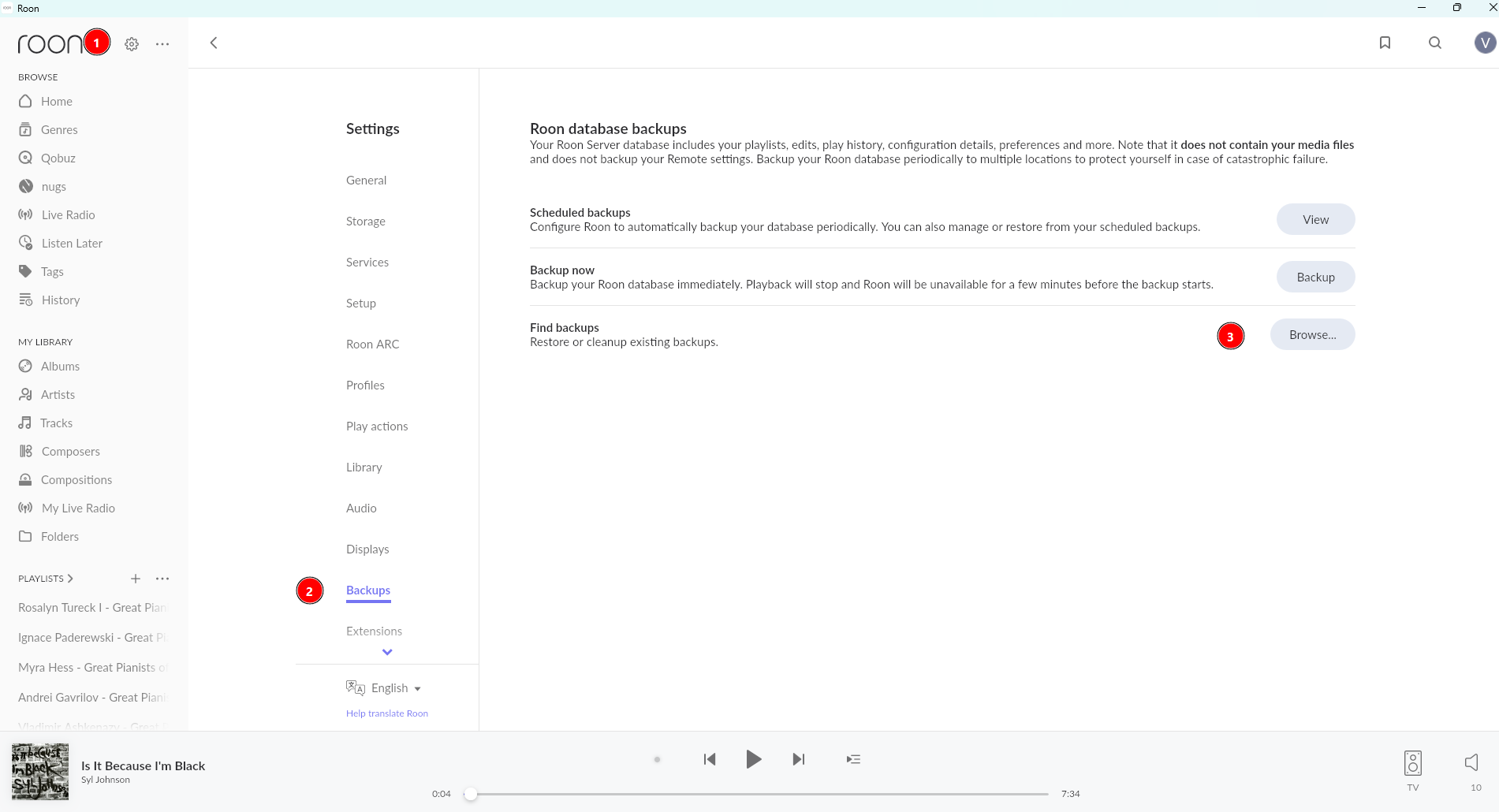Open Qobuz in the browse sidebar
This screenshot has width=1499, height=812.
point(58,158)
